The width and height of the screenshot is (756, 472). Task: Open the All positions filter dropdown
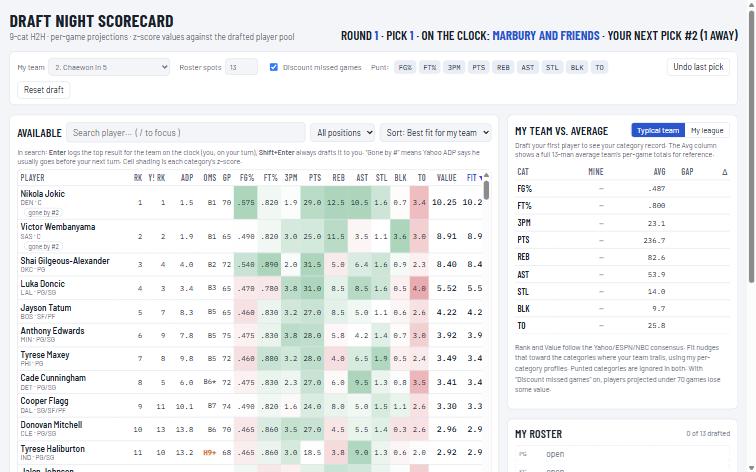[x=342, y=133]
